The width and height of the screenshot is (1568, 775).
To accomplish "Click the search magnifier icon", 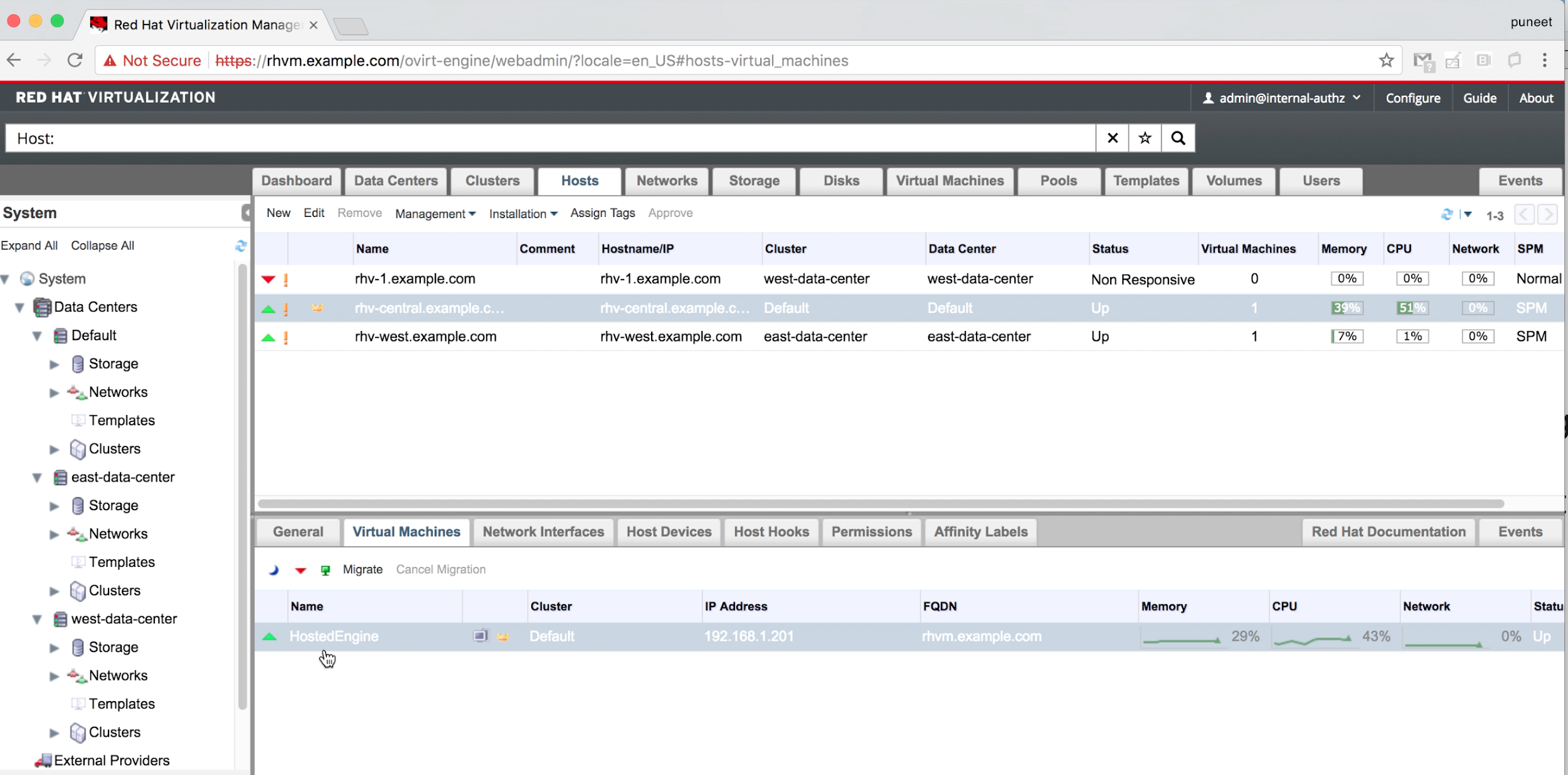I will coord(1178,138).
